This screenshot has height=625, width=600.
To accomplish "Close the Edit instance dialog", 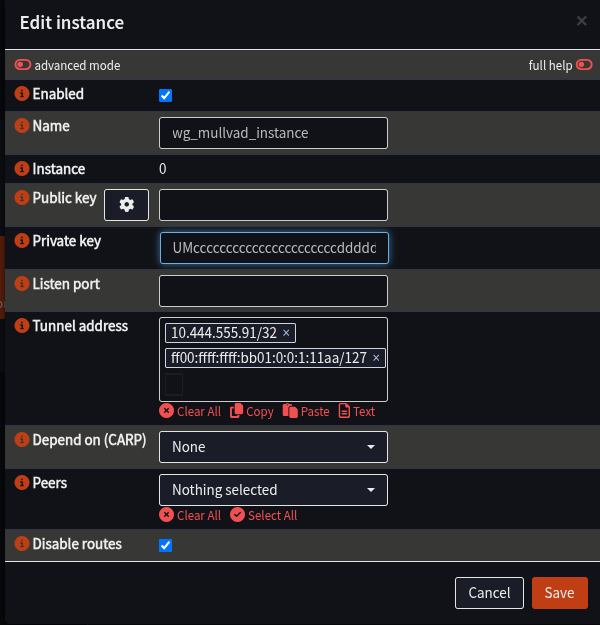I will point(582,21).
